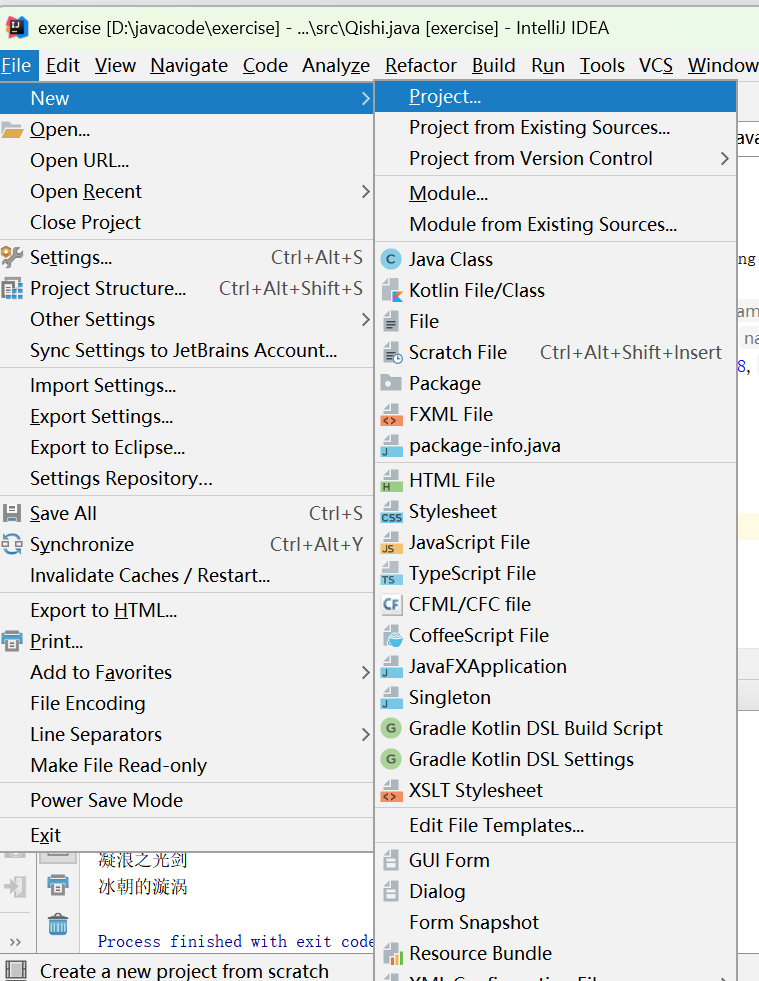Screen dimensions: 759x981
Task: Expand the Add to Favorites submenu
Action: pyautogui.click(x=365, y=673)
